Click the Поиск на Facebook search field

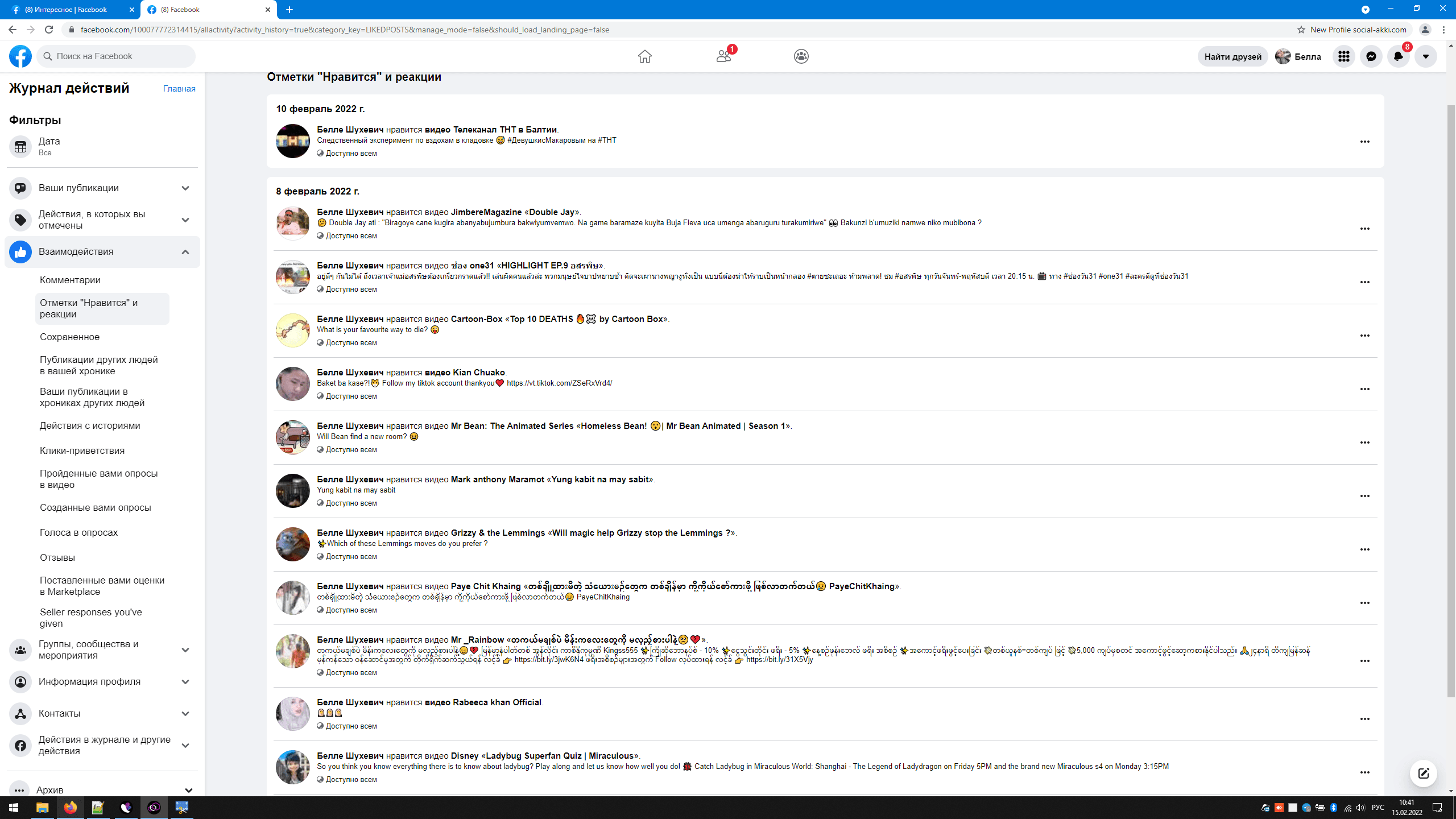pyautogui.click(x=116, y=56)
